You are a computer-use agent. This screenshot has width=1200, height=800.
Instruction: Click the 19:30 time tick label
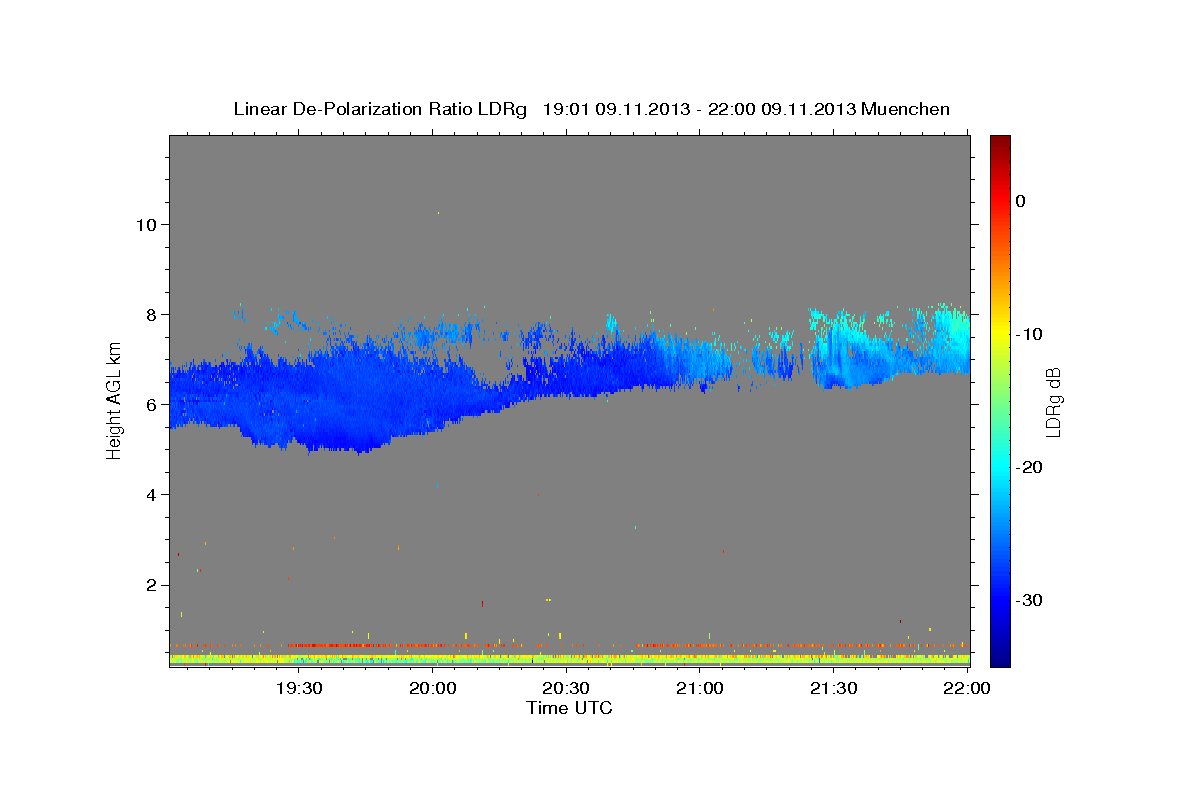(x=298, y=688)
